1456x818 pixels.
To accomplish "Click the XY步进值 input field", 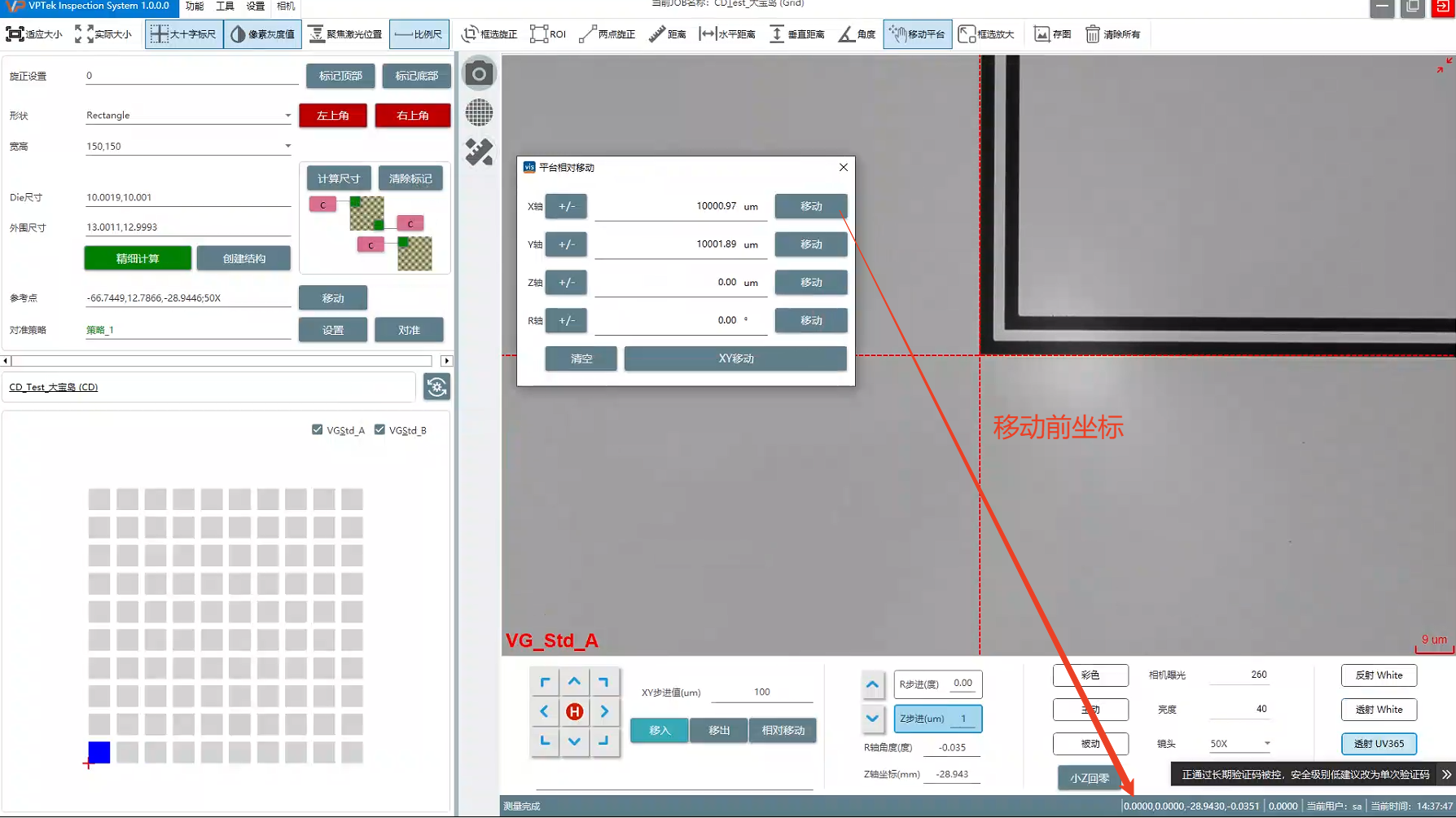I will click(761, 692).
